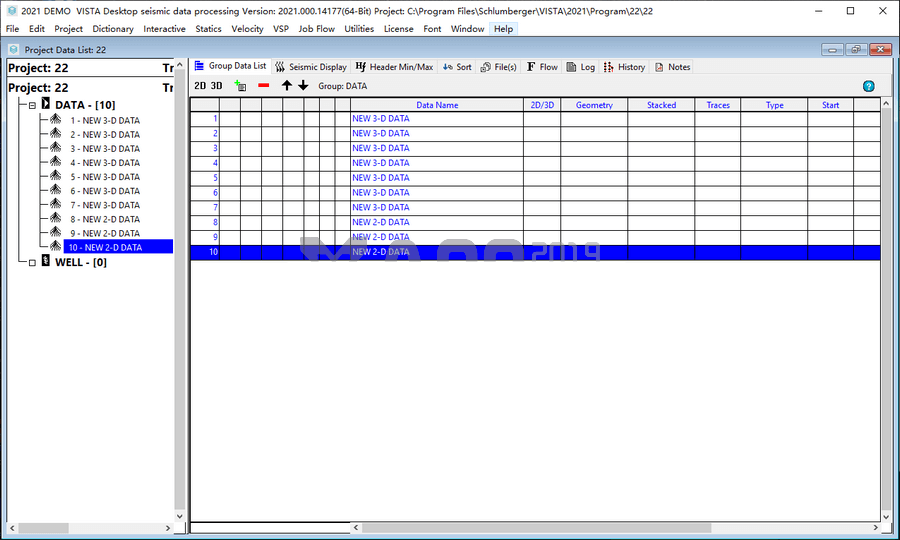The height and width of the screenshot is (540, 900).
Task: Open the Edit menu
Action: coord(37,29)
